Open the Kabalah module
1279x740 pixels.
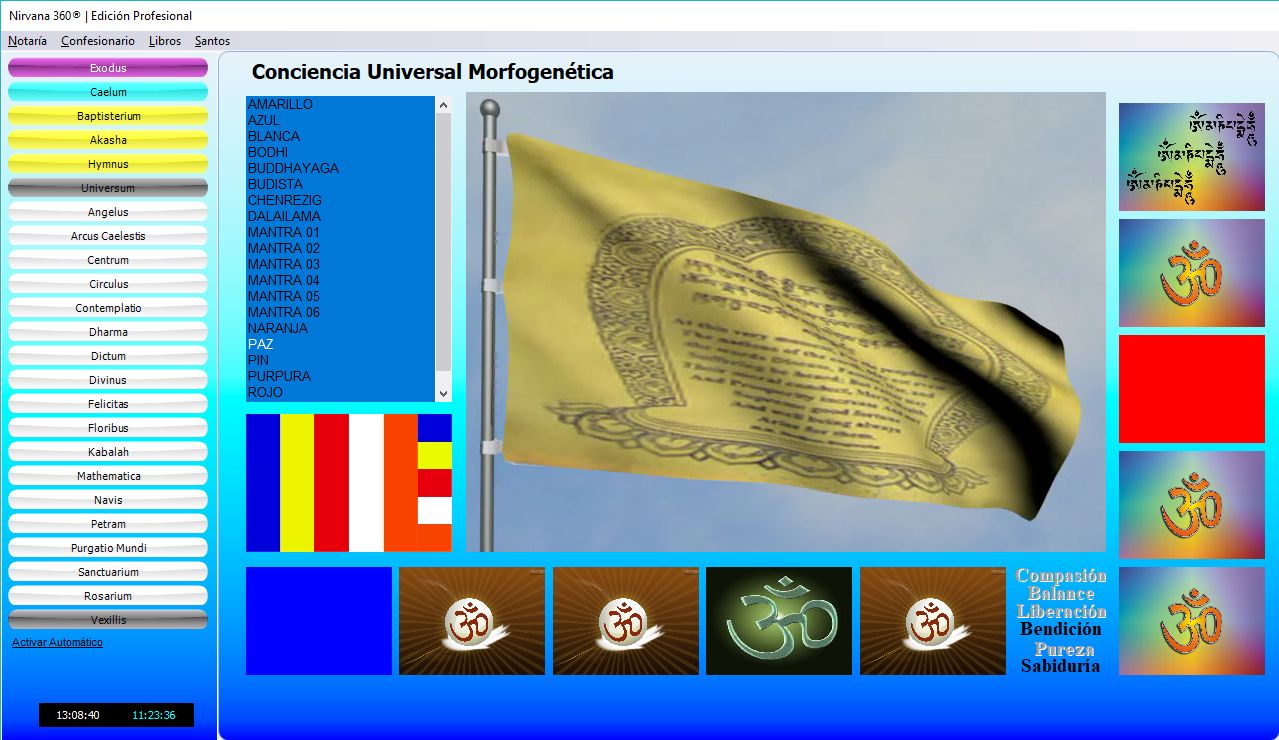[x=108, y=452]
